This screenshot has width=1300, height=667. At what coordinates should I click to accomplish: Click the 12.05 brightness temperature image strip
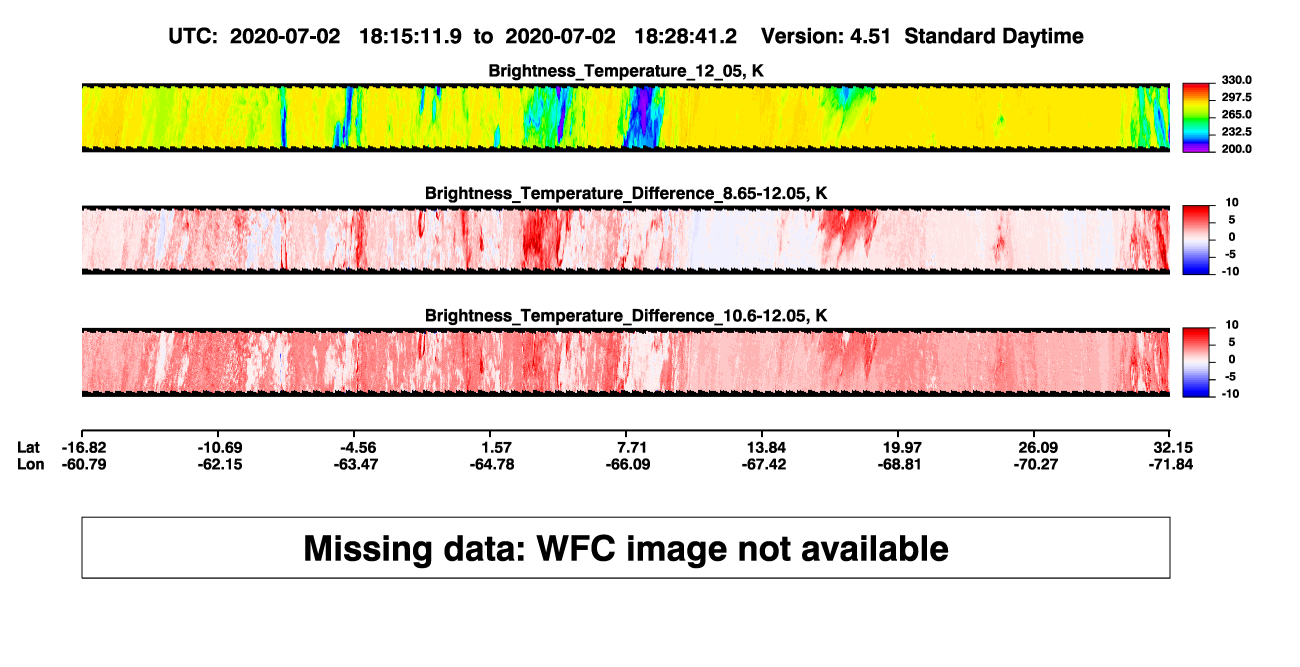tap(626, 117)
